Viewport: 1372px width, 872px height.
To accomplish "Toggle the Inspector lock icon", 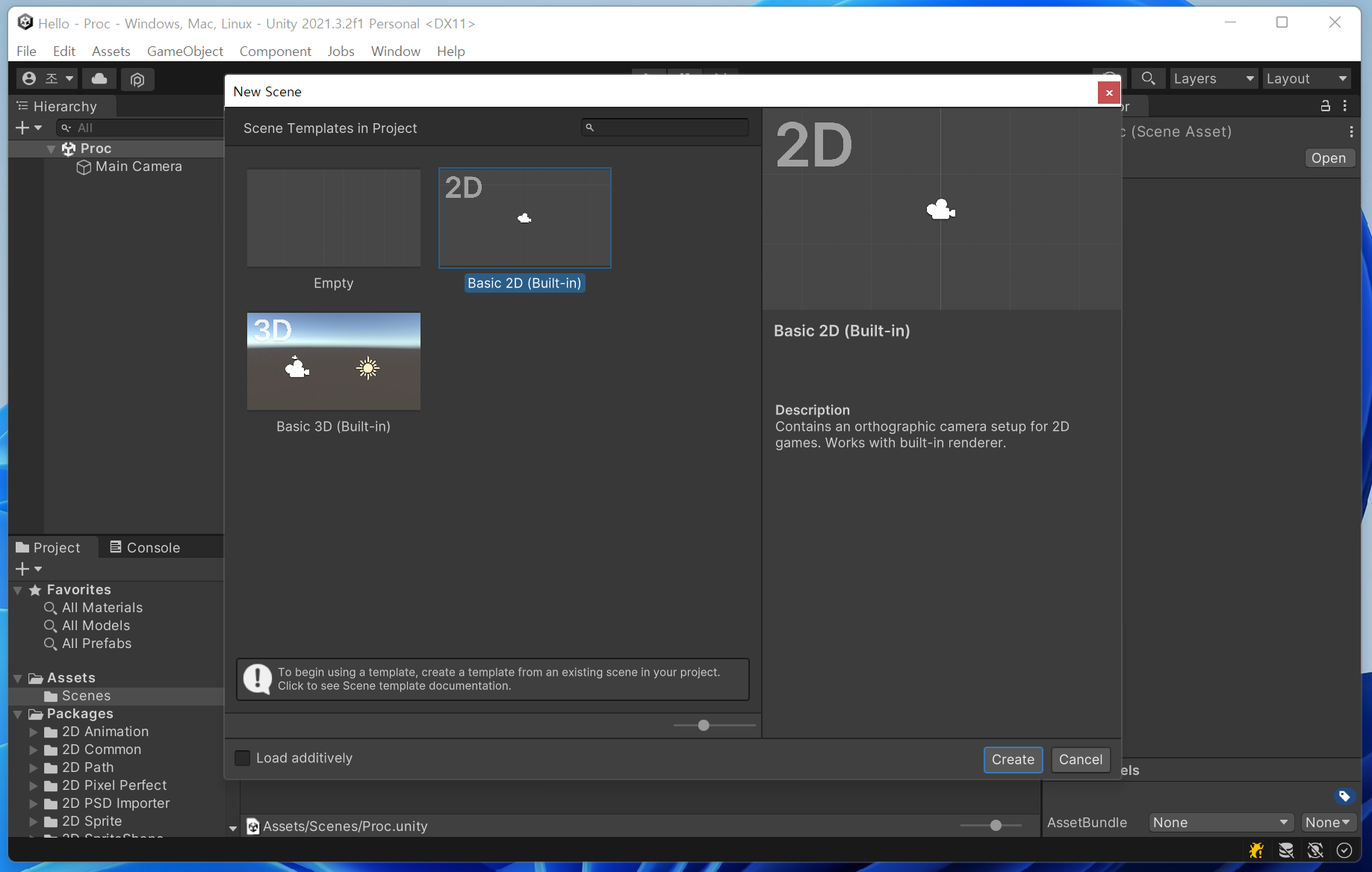I will click(x=1326, y=106).
